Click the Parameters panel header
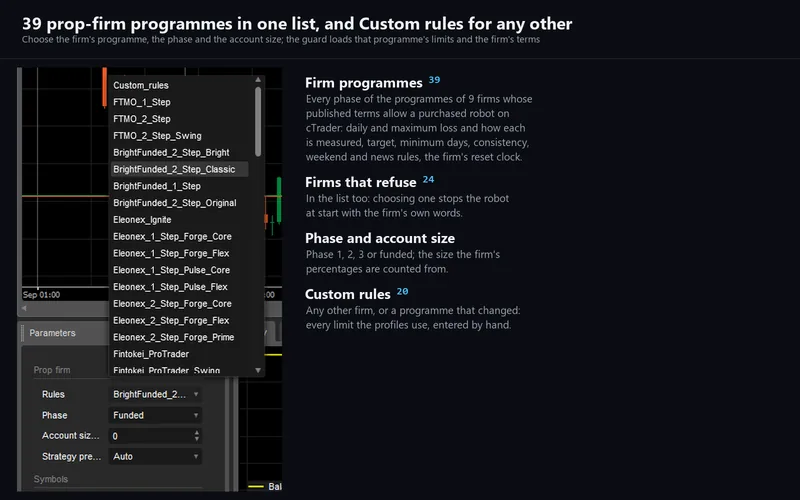 (x=53, y=333)
